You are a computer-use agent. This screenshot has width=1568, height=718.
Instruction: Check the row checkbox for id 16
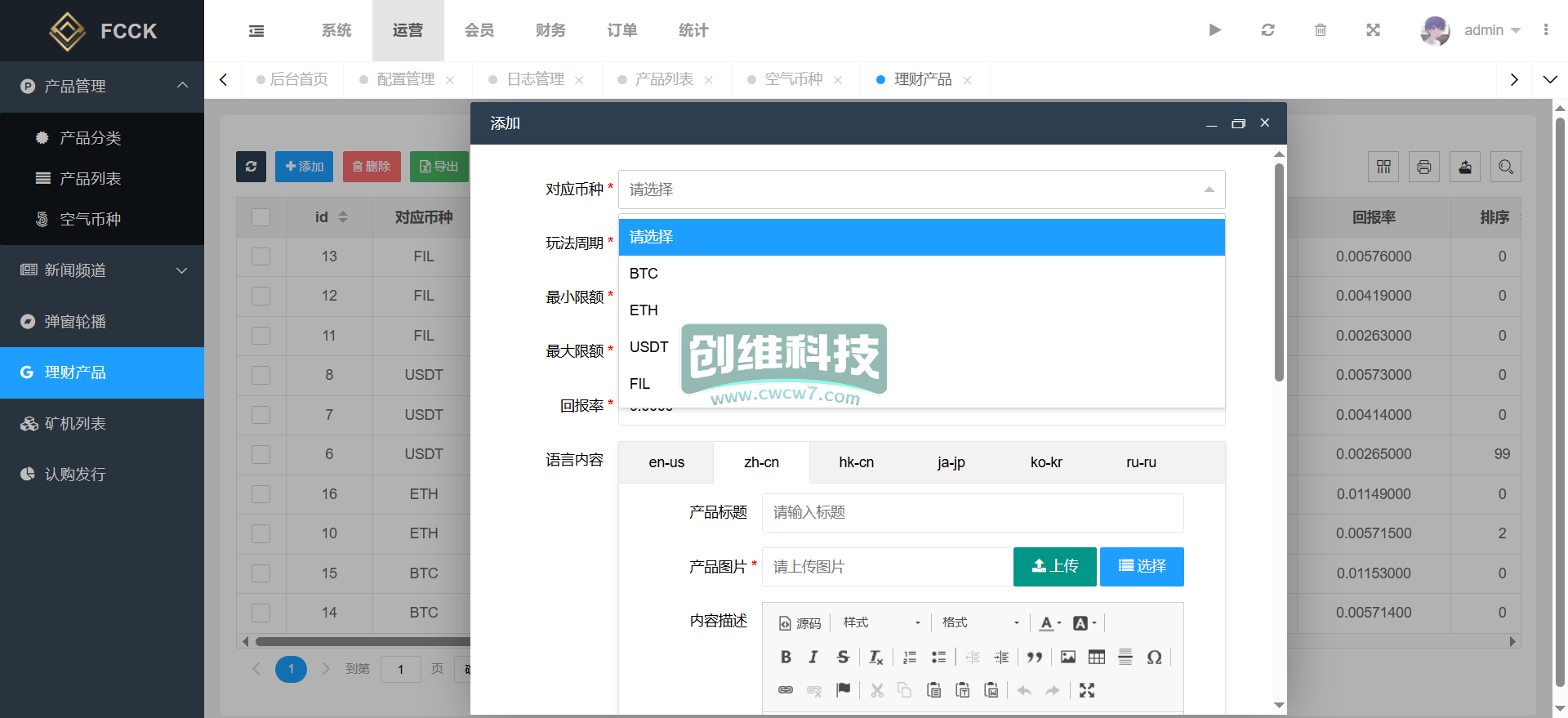261,494
